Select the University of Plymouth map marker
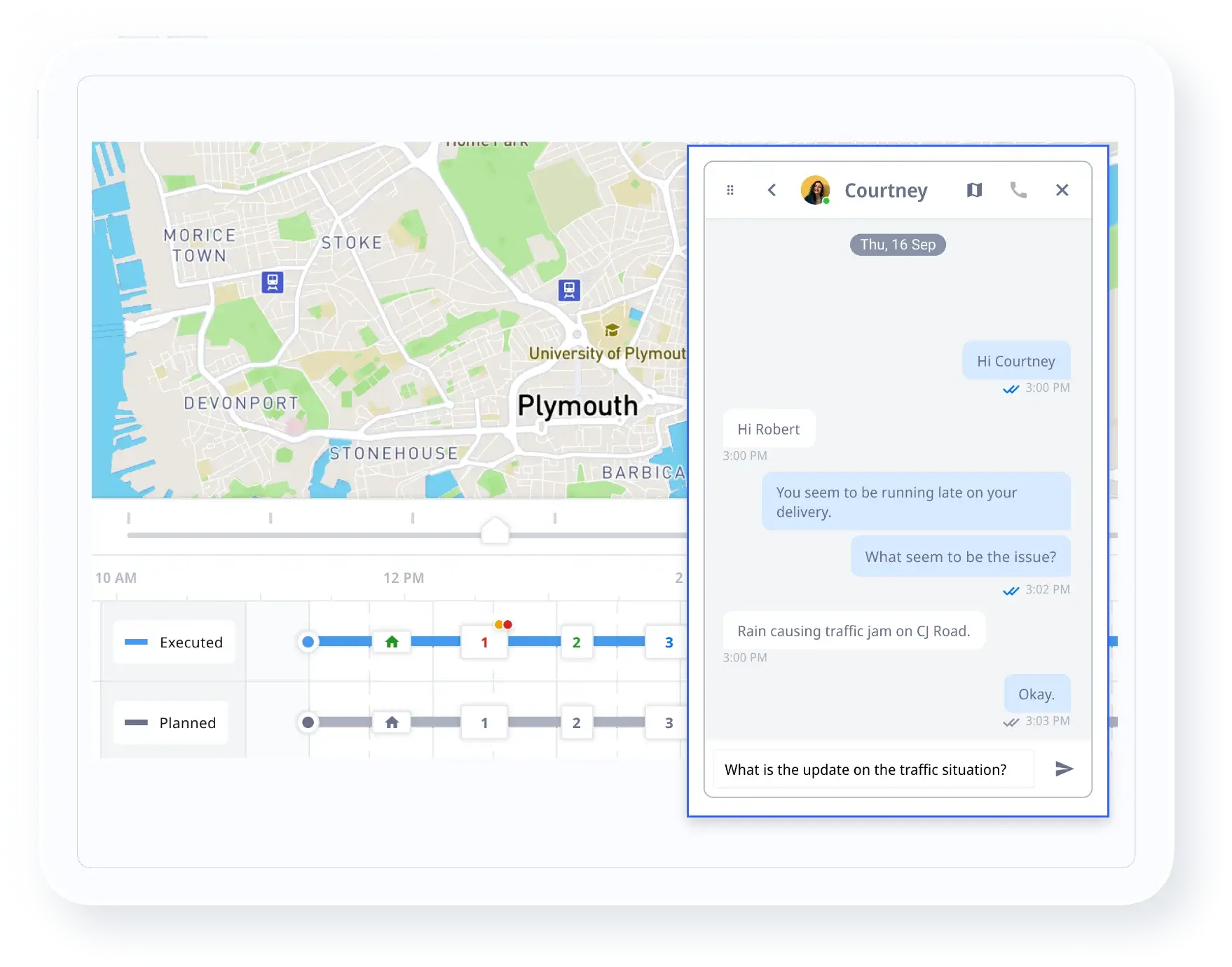This screenshot has height=967, width=1232. [x=612, y=330]
